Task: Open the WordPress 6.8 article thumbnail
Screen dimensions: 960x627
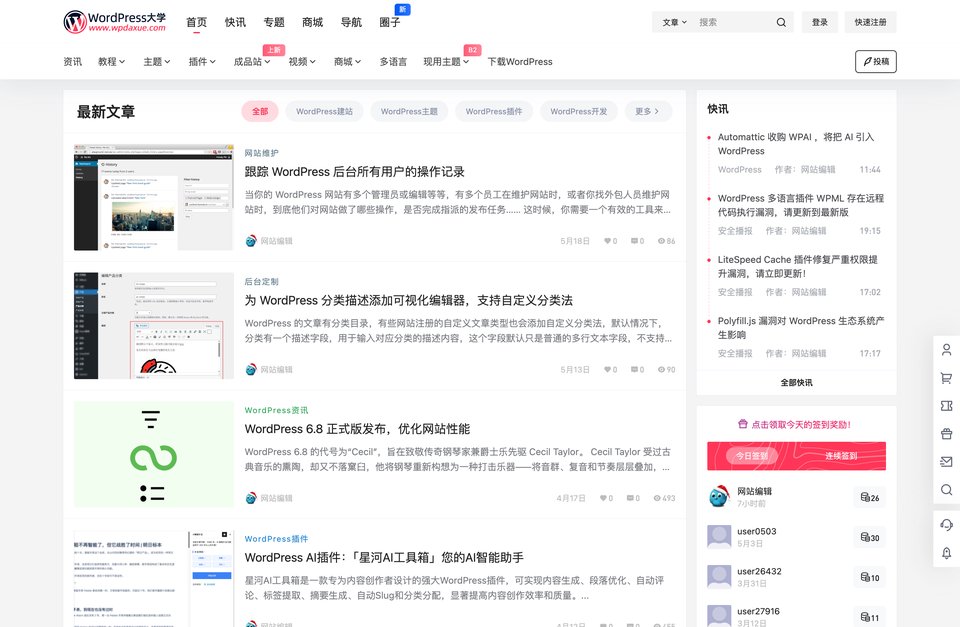Action: (x=153, y=454)
